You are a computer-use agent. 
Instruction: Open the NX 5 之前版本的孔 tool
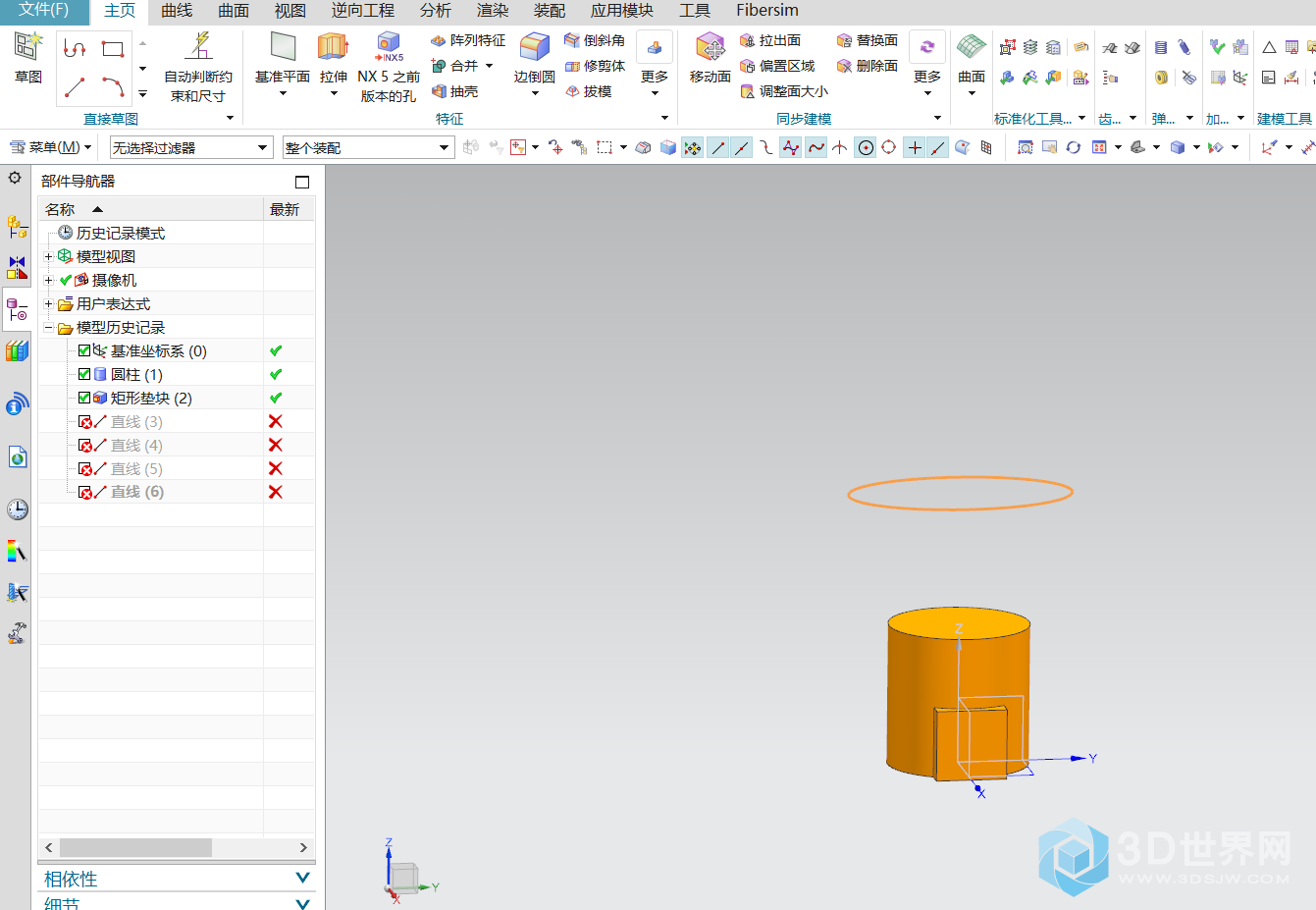pos(389,67)
